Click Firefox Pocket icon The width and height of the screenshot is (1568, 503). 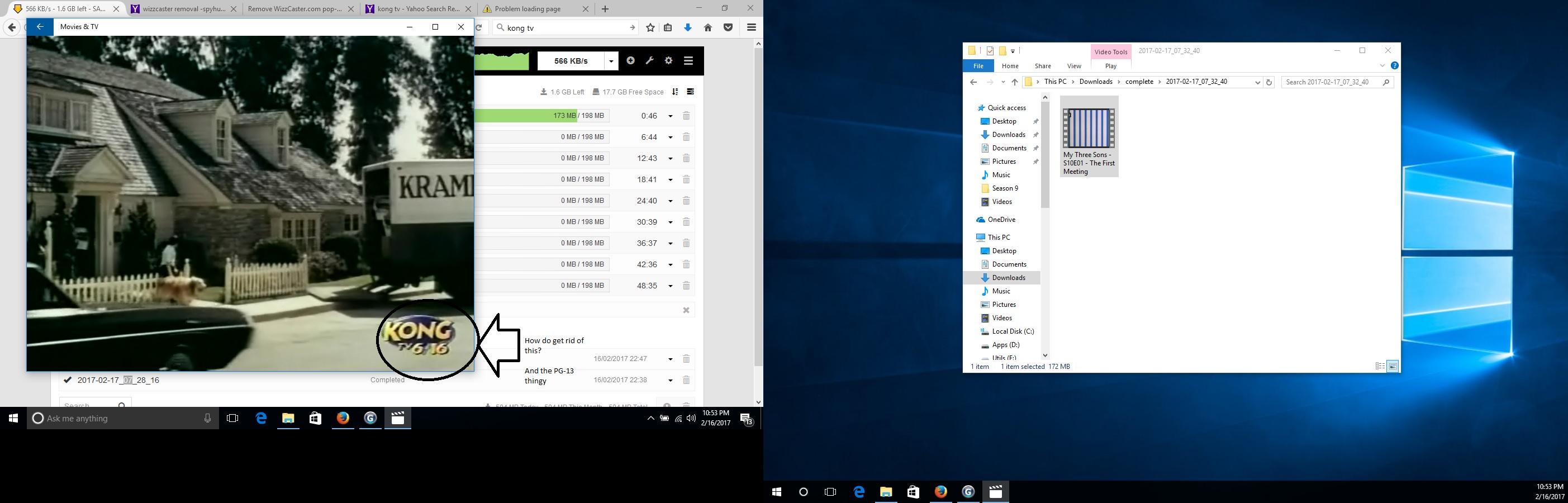point(728,27)
